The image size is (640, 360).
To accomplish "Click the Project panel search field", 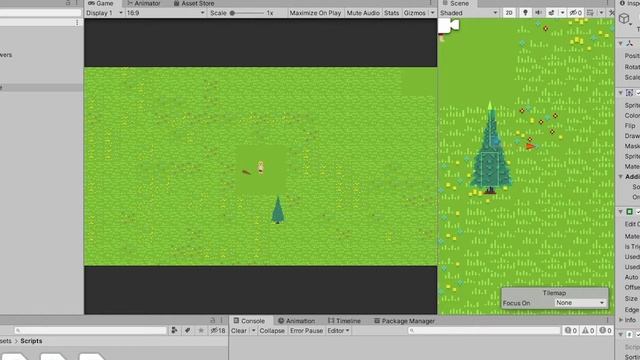I will [x=90, y=331].
